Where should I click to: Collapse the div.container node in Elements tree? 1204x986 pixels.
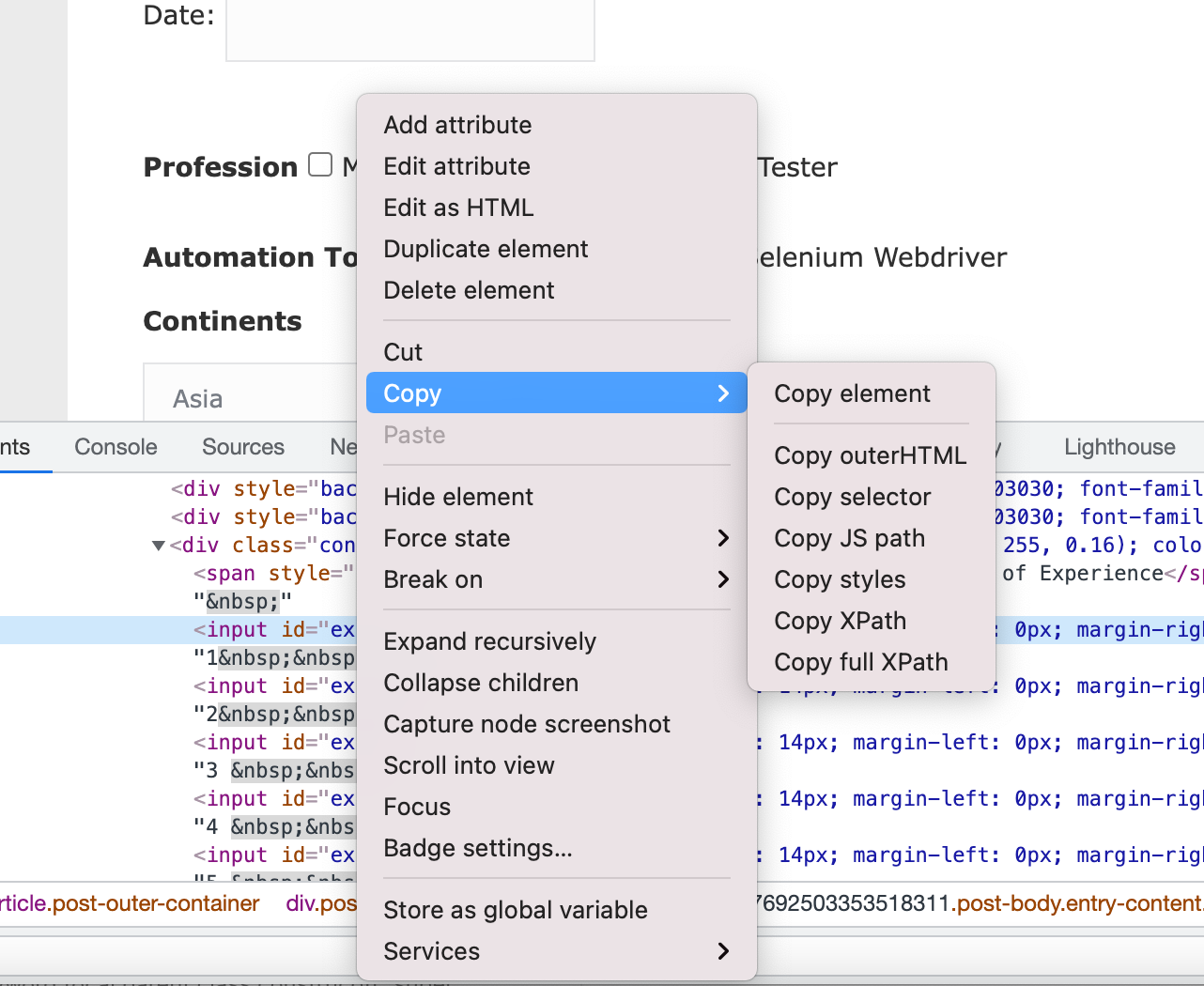[x=158, y=545]
